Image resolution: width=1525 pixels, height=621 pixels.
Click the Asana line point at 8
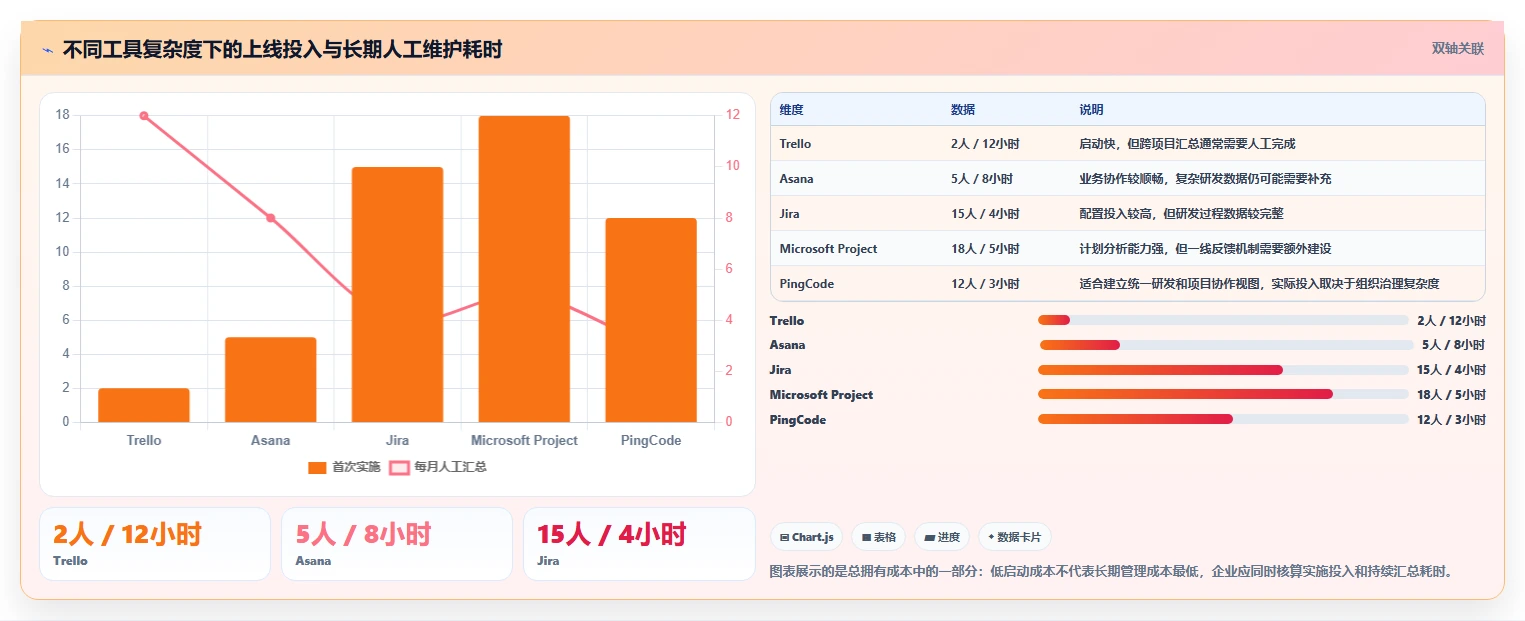click(x=270, y=218)
